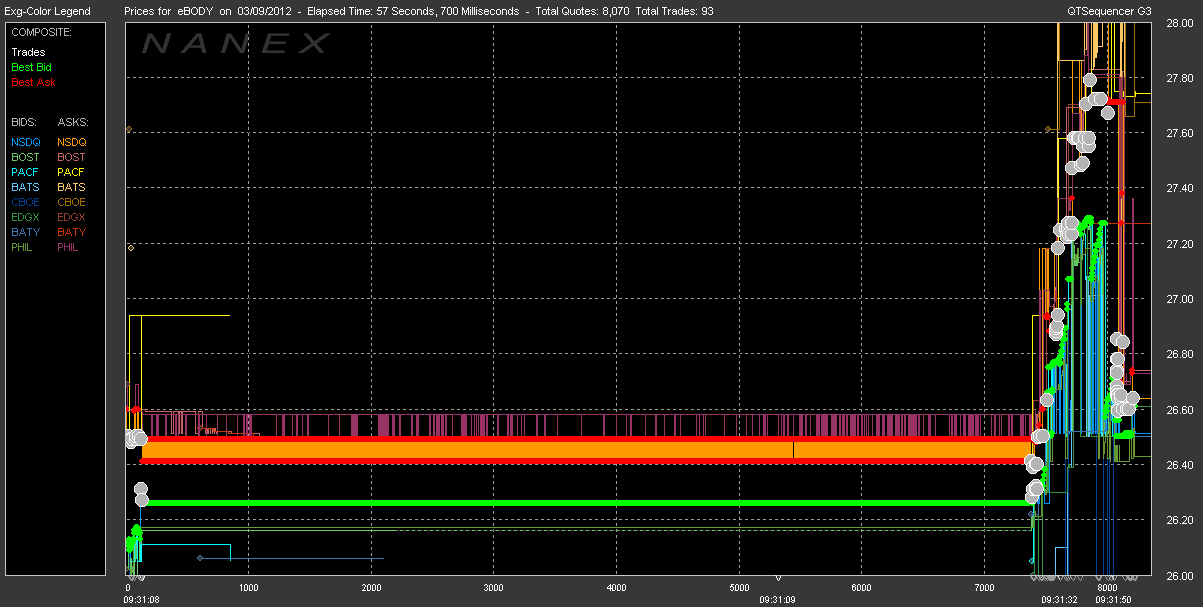Image resolution: width=1203 pixels, height=607 pixels.
Task: Click the 4000 tick label on x-axis
Action: point(616,588)
